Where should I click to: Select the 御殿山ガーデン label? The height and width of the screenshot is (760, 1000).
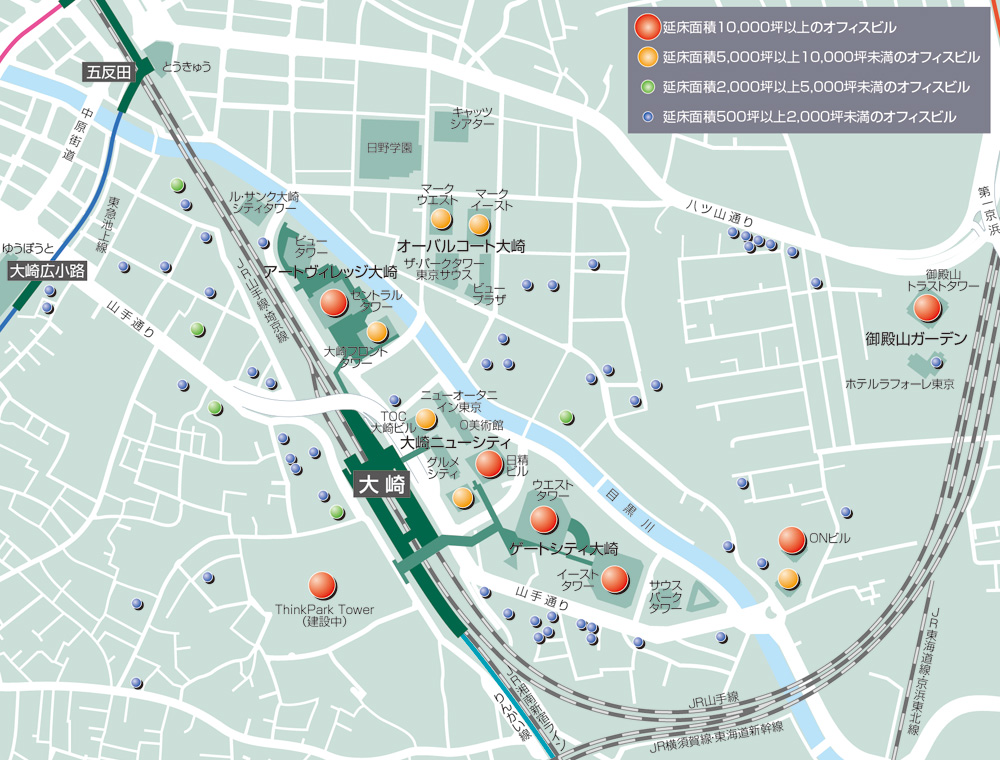coord(916,339)
